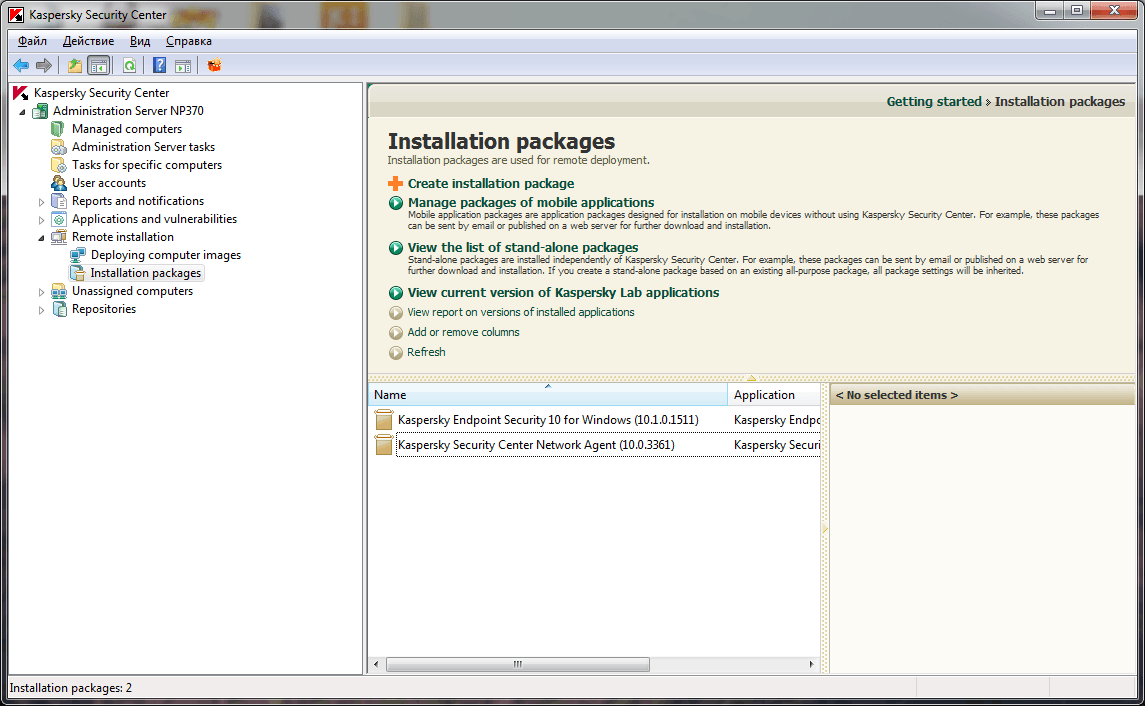Open View current version of Kaspersky Lab applications
This screenshot has width=1145, height=706.
(563, 292)
